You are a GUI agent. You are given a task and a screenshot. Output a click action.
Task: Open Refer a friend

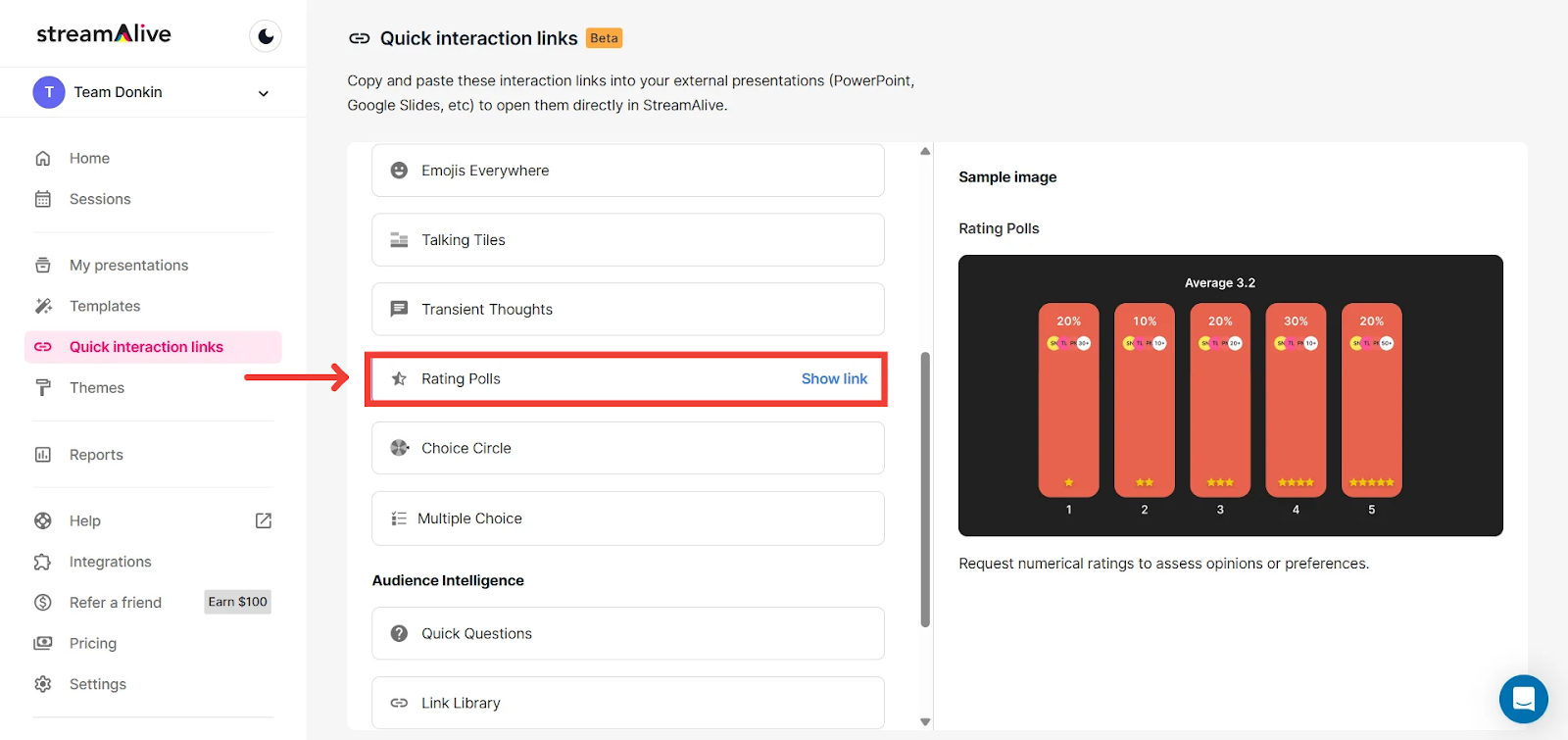click(116, 603)
